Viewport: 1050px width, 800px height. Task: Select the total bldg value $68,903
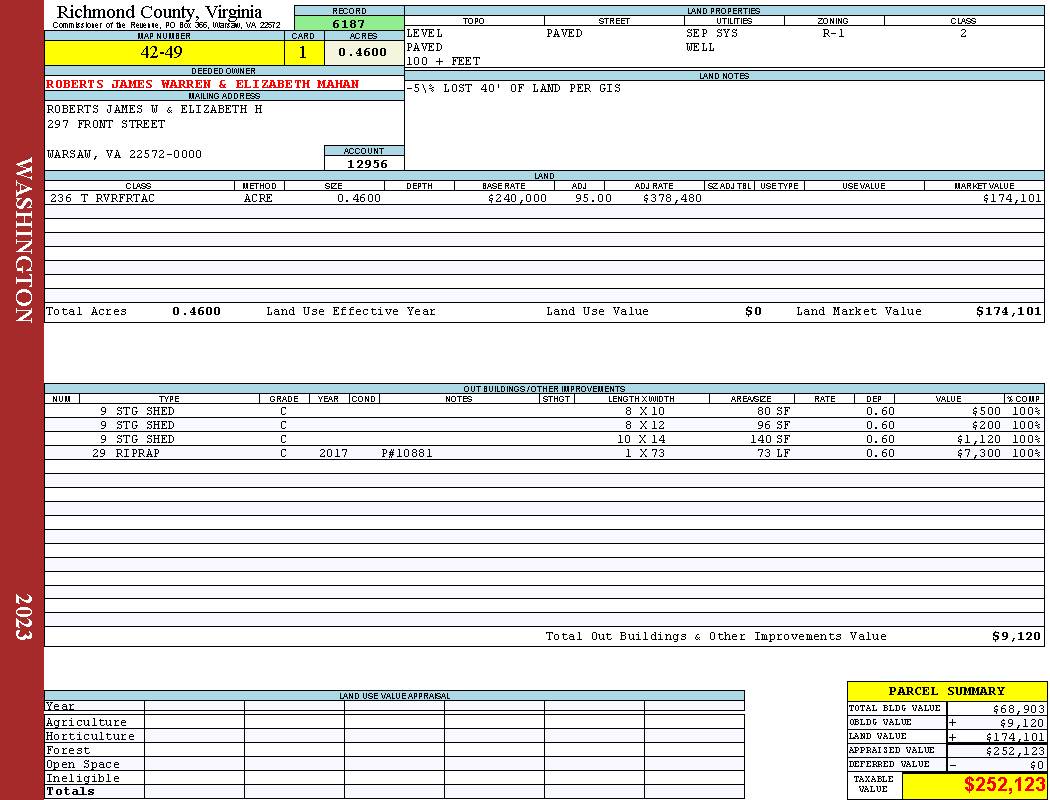click(1018, 709)
